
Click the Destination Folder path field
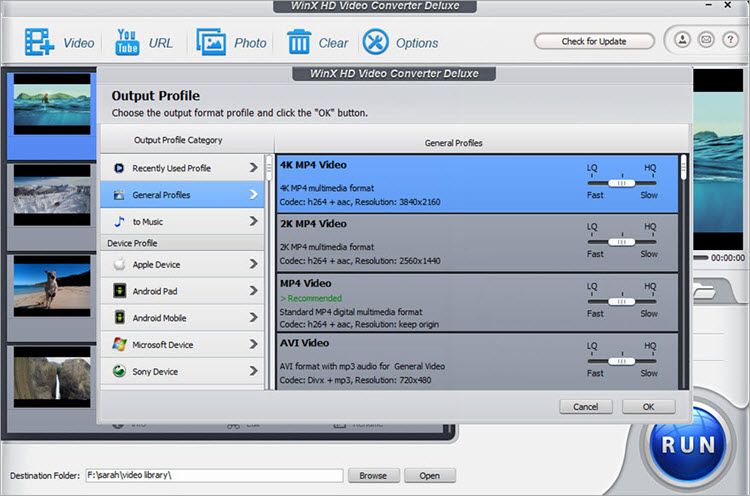(214, 475)
